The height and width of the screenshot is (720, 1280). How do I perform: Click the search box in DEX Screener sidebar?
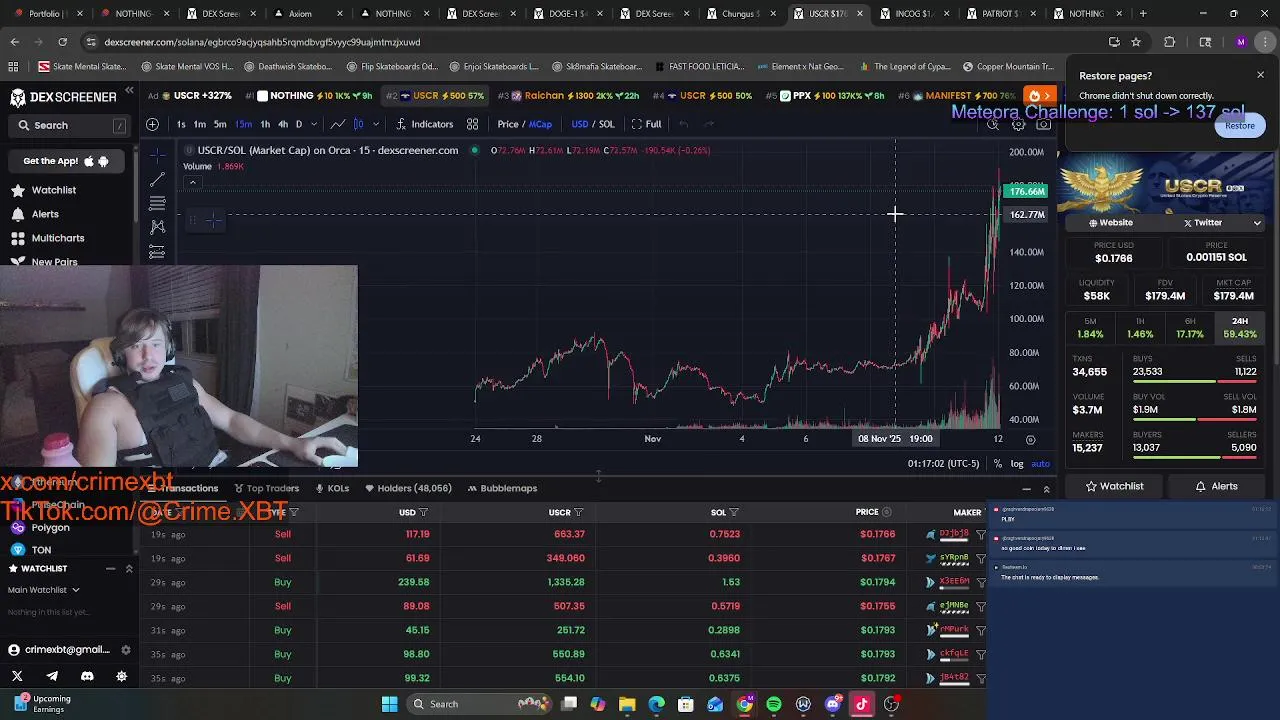[x=70, y=125]
